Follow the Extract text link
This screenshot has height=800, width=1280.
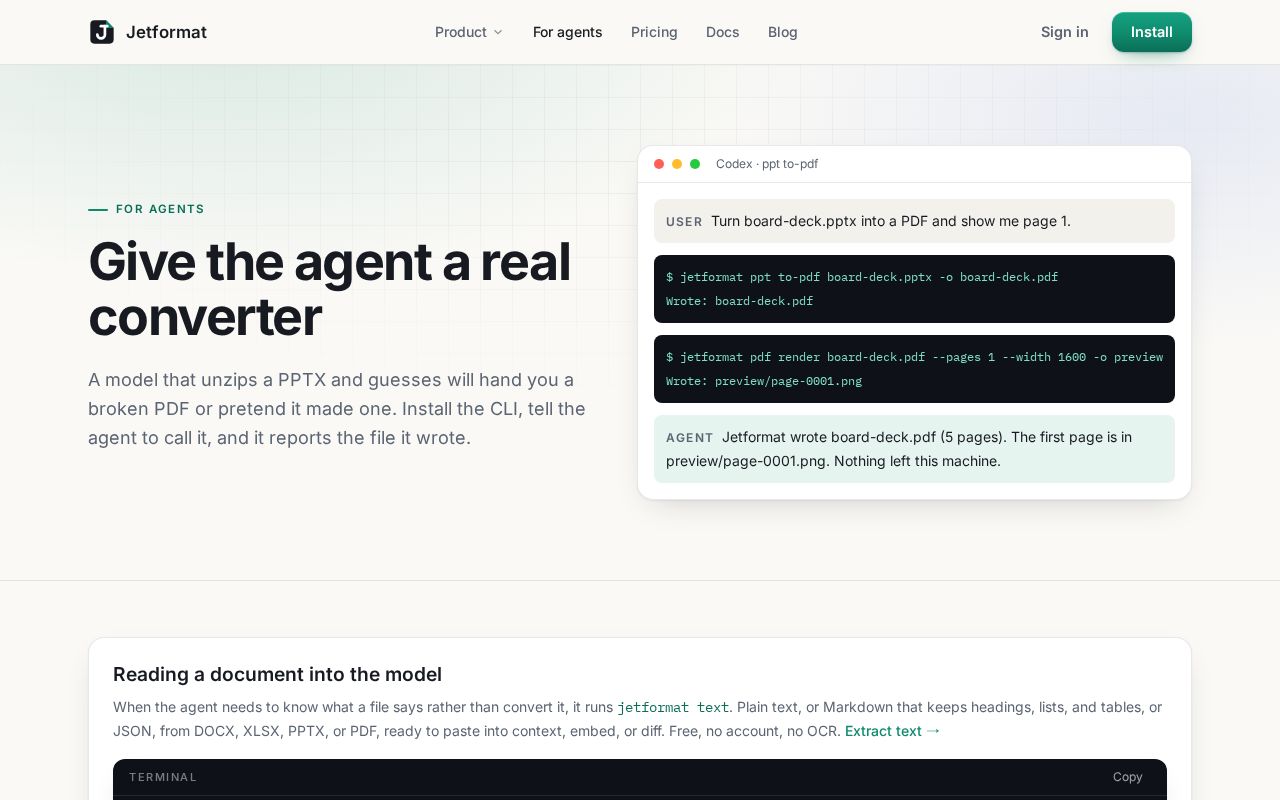(893, 731)
